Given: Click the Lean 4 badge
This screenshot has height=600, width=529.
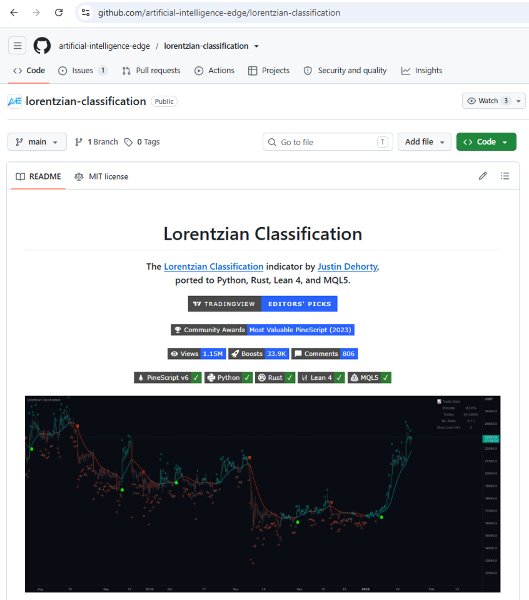Looking at the screenshot, I should click(x=321, y=378).
